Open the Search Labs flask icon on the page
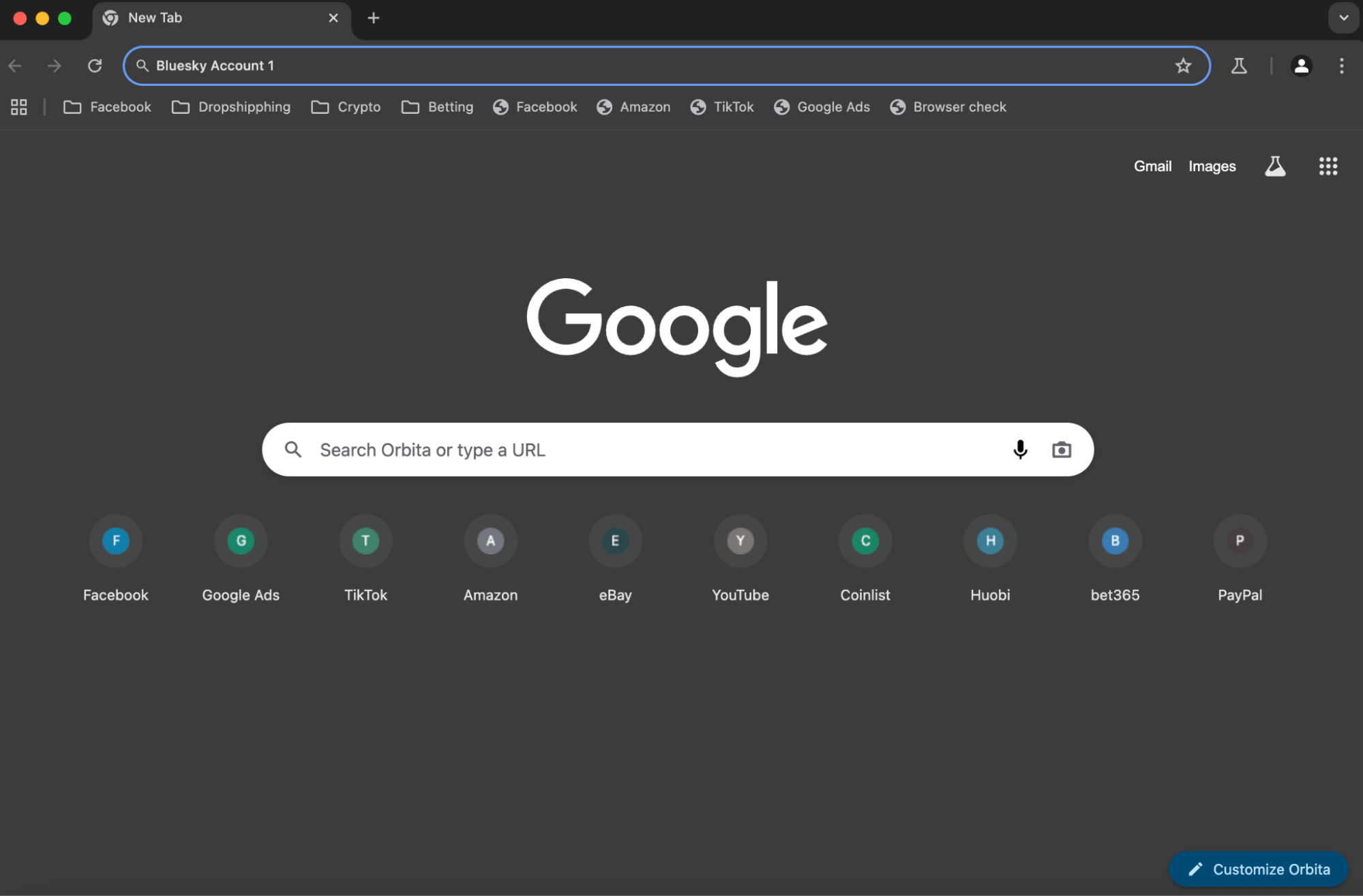The height and width of the screenshot is (896, 1363). [x=1275, y=166]
